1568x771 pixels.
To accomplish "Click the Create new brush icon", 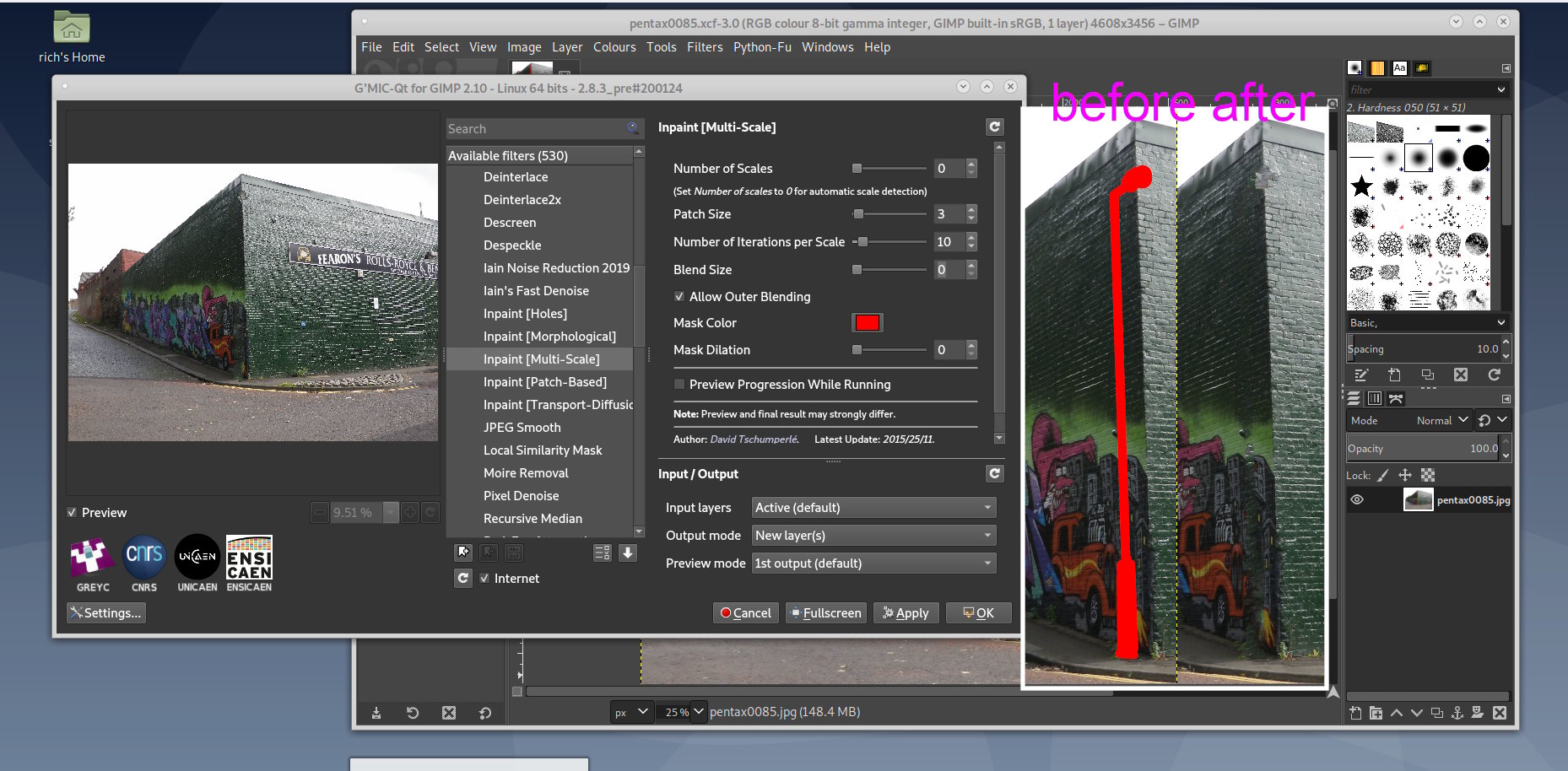I will 1394,375.
